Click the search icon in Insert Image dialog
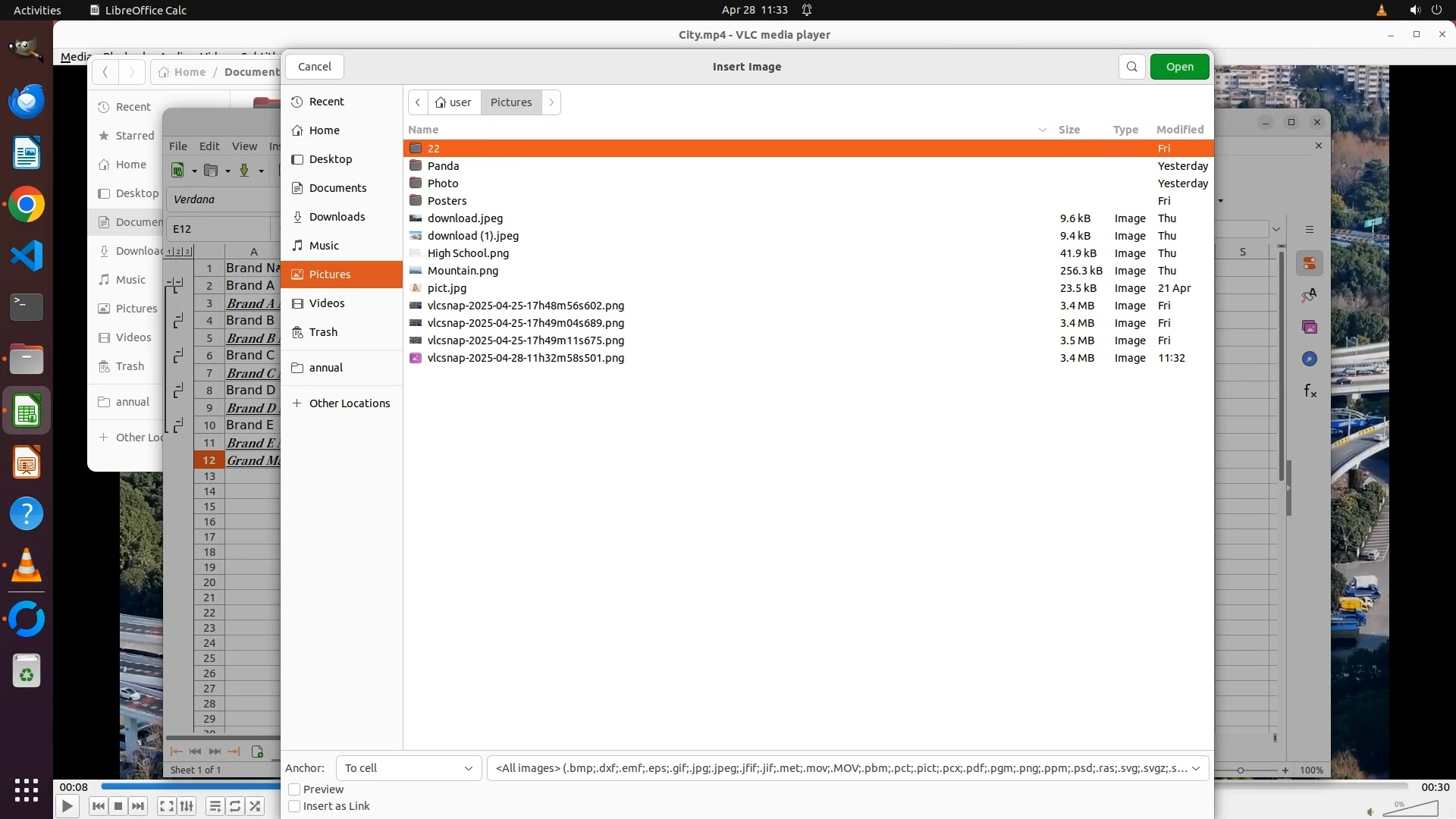The height and width of the screenshot is (819, 1456). click(x=1131, y=67)
